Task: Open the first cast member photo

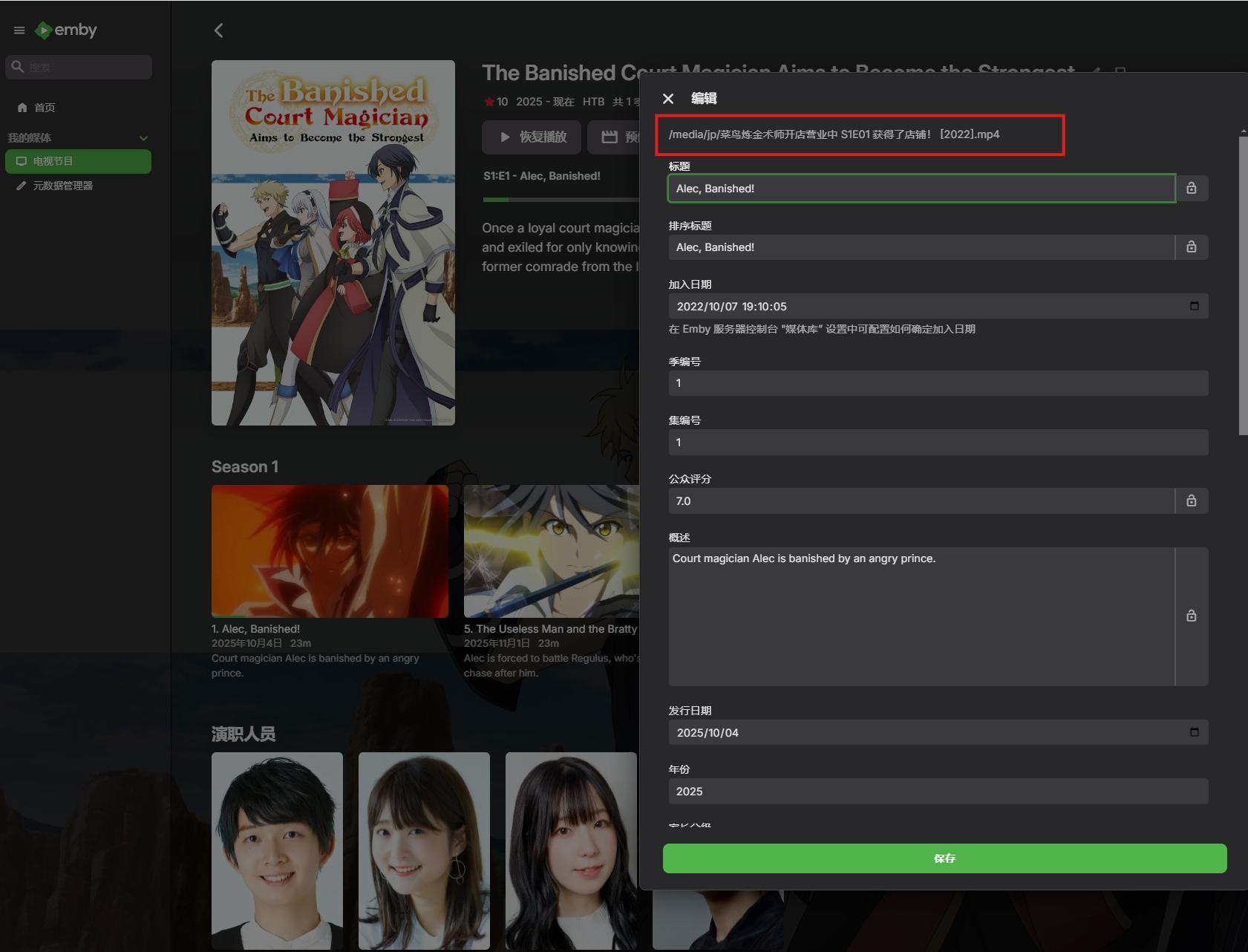Action: 277,851
